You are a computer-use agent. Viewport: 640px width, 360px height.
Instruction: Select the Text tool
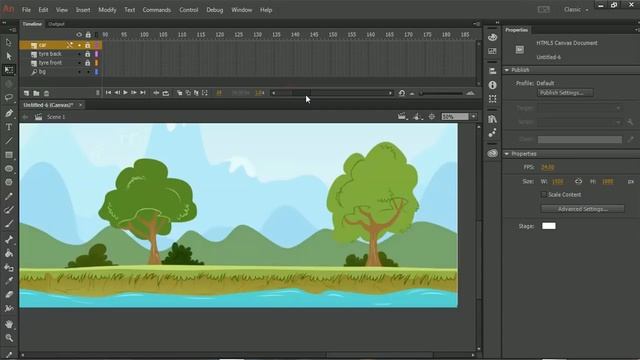[x=9, y=127]
